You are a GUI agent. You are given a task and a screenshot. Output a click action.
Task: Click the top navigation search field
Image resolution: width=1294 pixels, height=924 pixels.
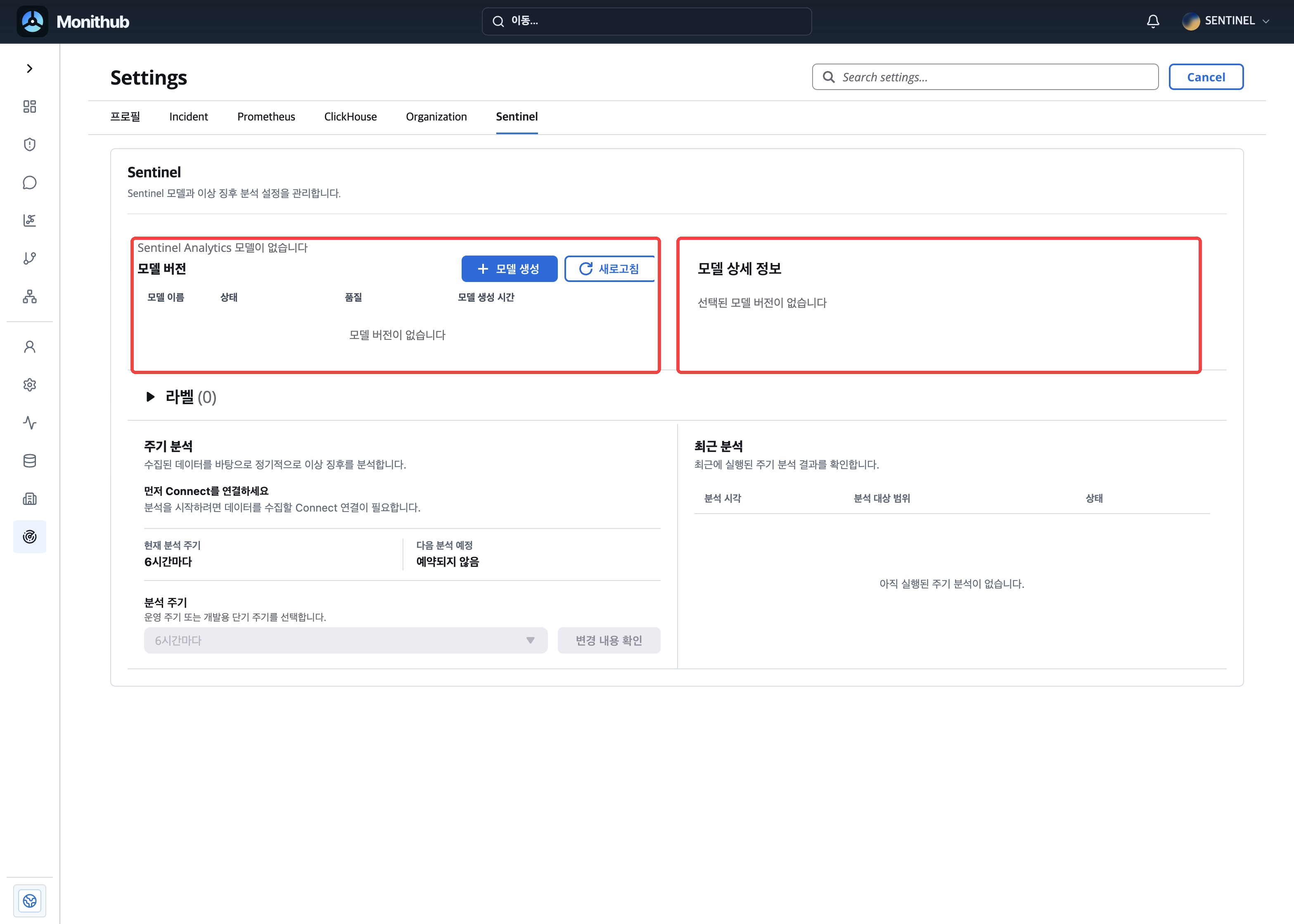pyautogui.click(x=647, y=21)
